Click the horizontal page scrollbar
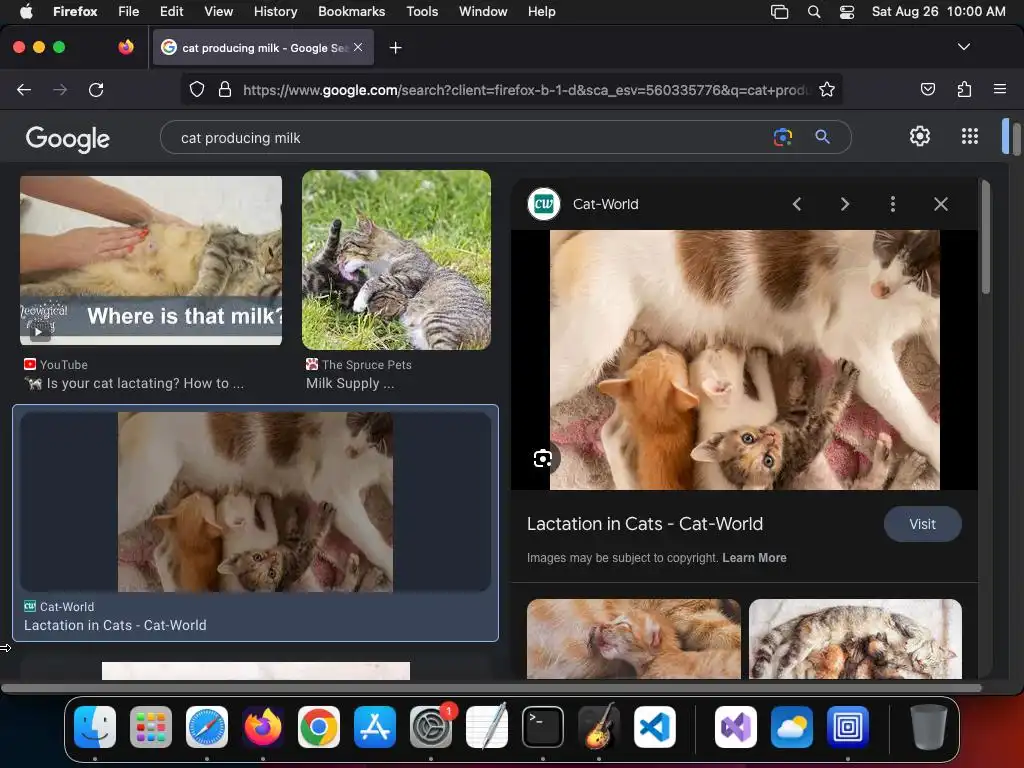The height and width of the screenshot is (768, 1024). 491,688
